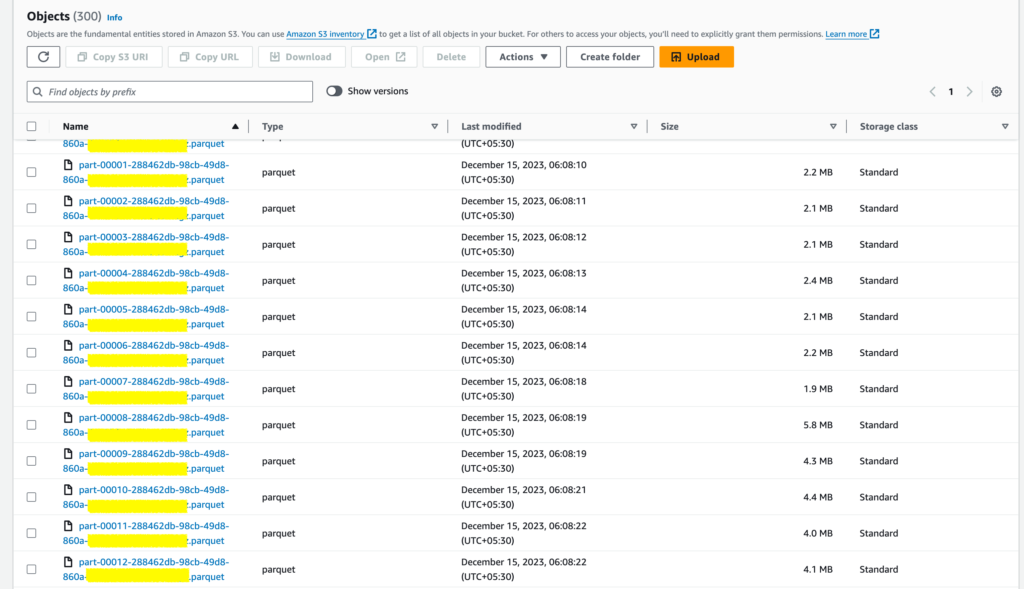Viewport: 1024px width, 589px height.
Task: Sort by the Name column arrow
Action: (235, 127)
